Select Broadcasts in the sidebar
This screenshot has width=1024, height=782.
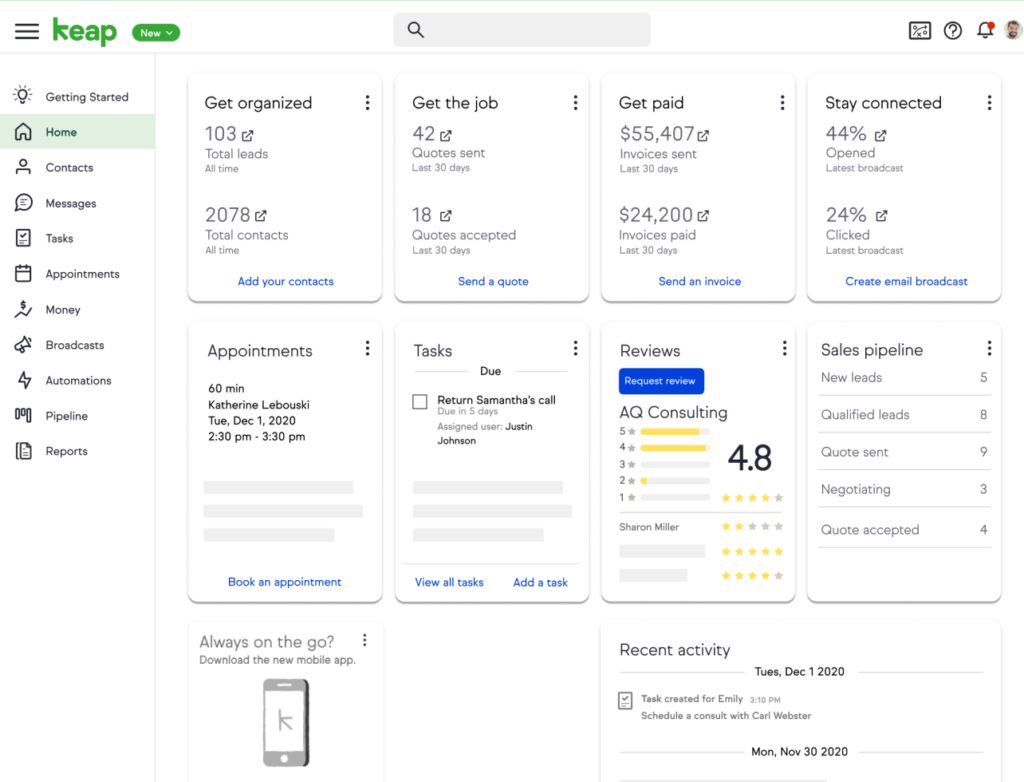click(74, 345)
